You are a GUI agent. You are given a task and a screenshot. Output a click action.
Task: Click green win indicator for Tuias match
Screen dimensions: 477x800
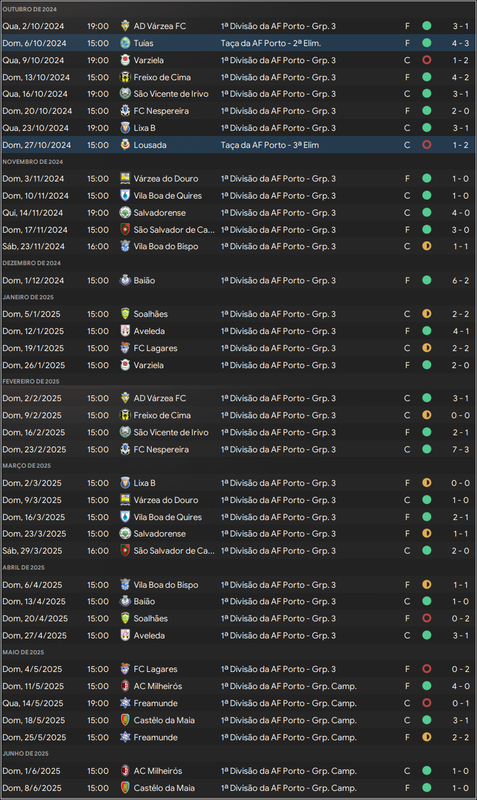[x=427, y=43]
